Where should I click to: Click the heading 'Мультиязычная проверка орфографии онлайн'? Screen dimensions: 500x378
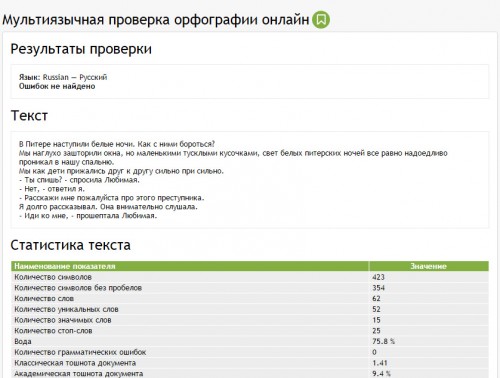[156, 20]
